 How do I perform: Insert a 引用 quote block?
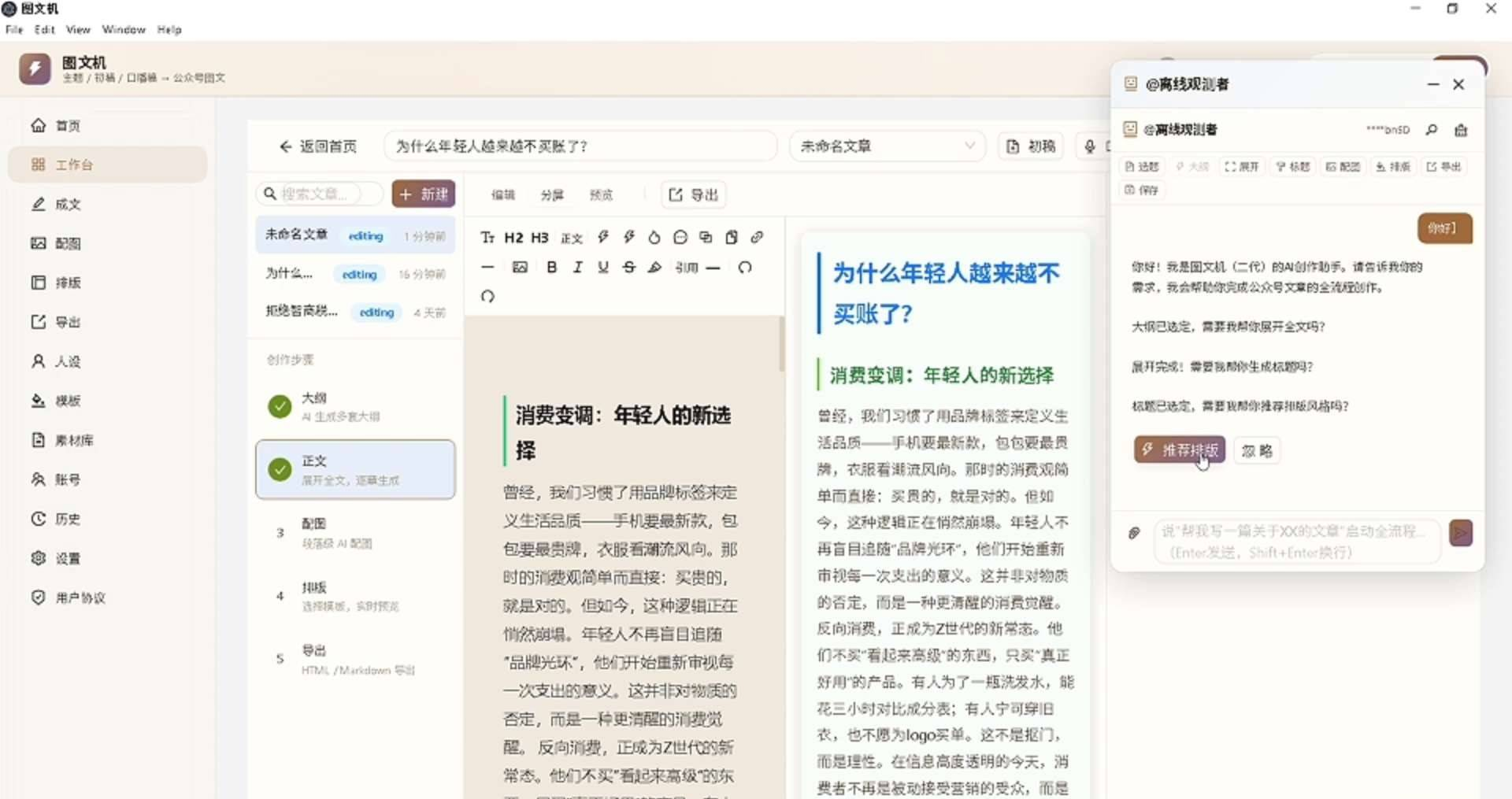click(687, 268)
